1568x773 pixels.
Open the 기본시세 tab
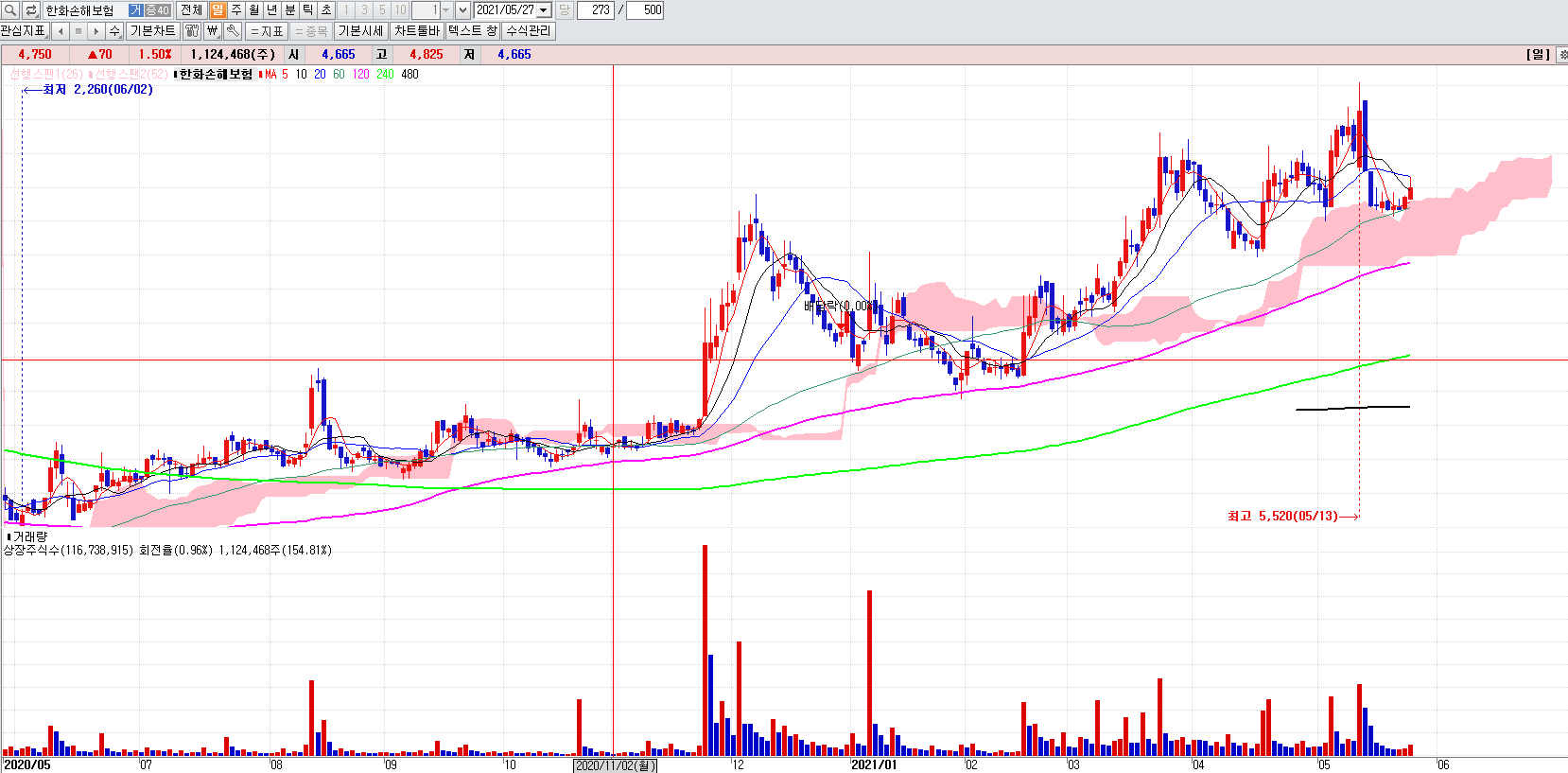pyautogui.click(x=361, y=31)
